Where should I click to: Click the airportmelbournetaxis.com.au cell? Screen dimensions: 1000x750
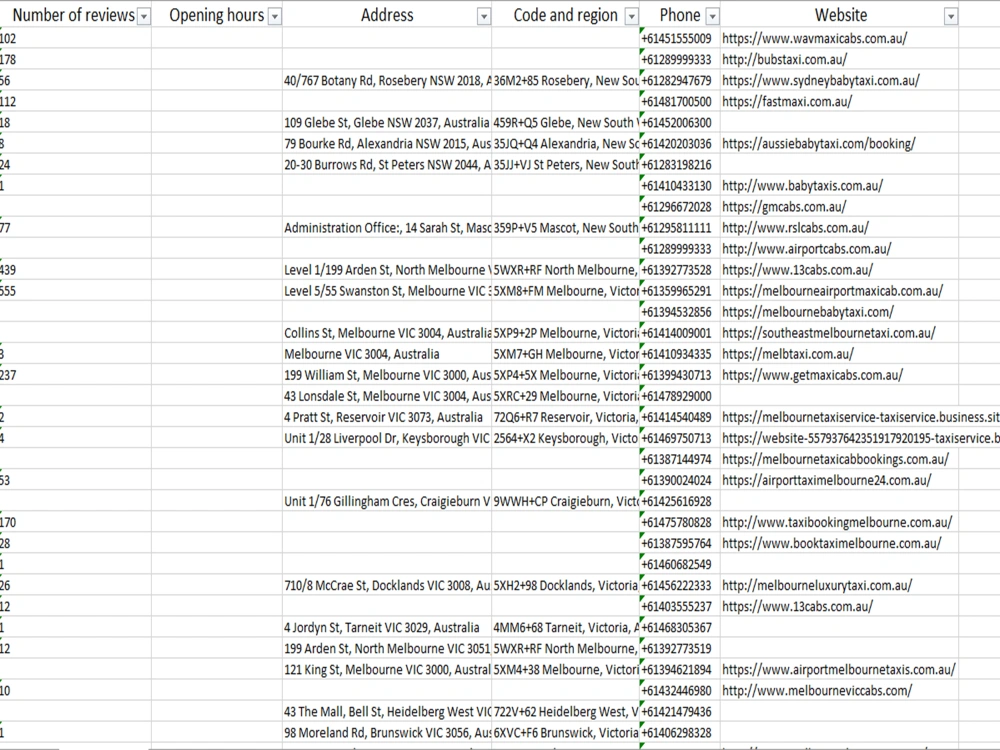(x=839, y=670)
